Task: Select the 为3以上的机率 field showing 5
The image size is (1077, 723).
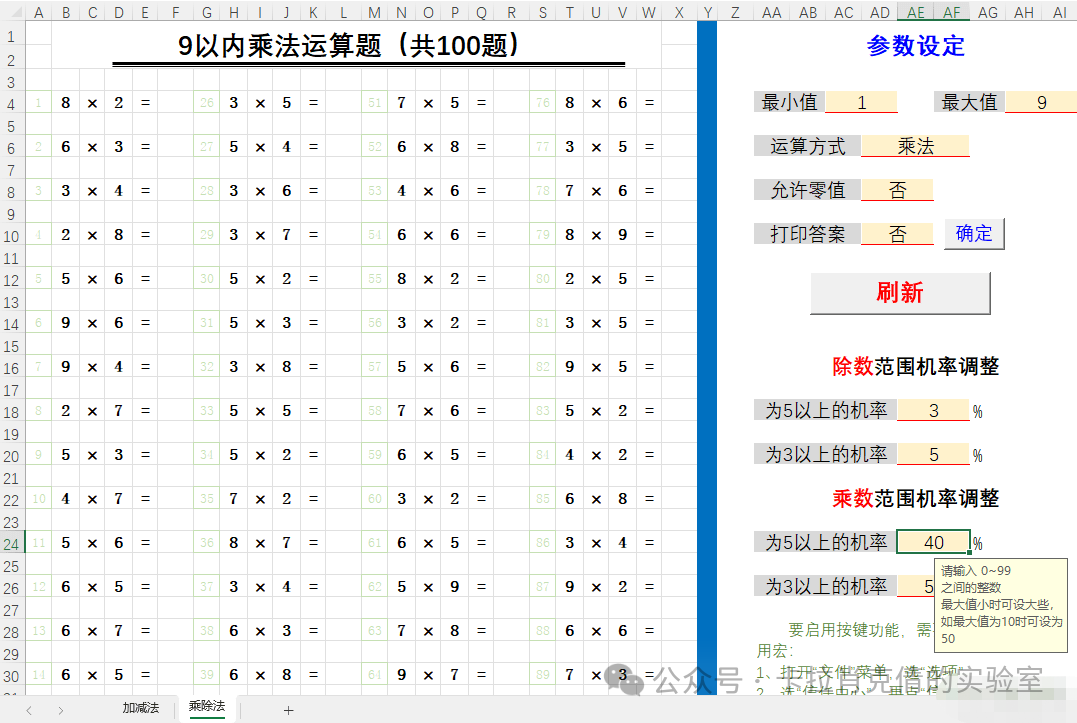Action: point(933,454)
